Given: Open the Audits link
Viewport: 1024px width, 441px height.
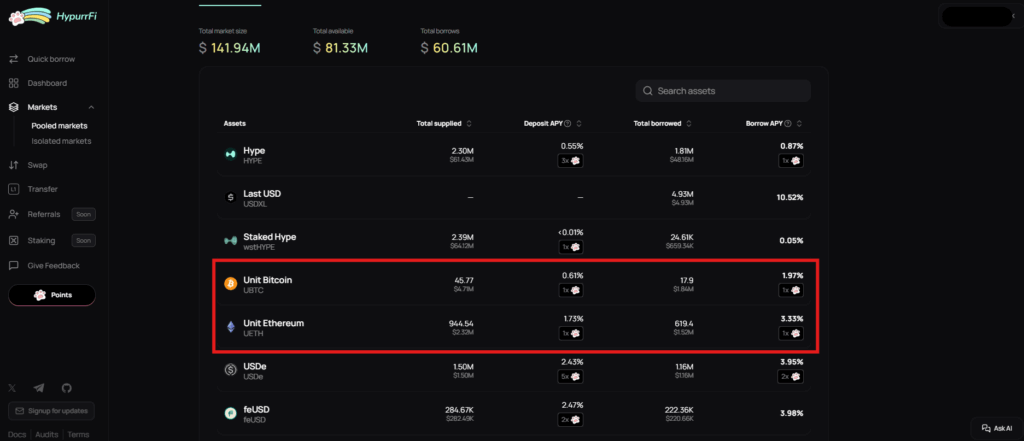Looking at the screenshot, I should (x=46, y=434).
